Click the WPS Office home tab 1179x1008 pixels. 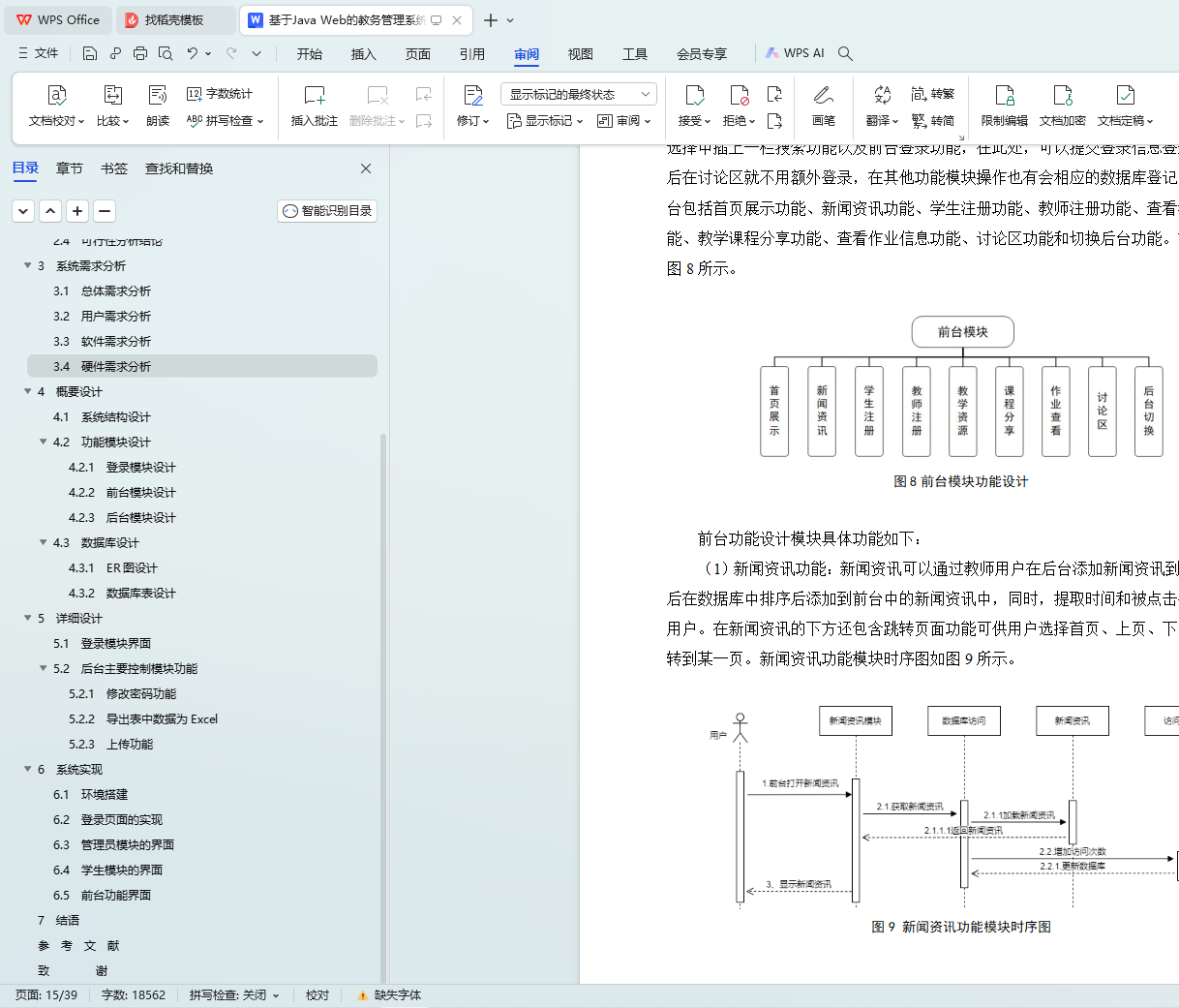pyautogui.click(x=58, y=19)
